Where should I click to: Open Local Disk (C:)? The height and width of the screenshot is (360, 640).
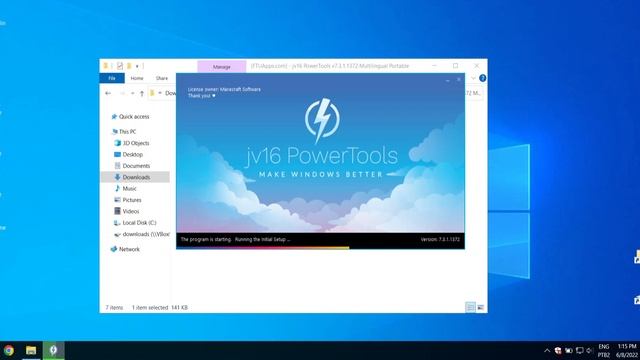tap(139, 223)
